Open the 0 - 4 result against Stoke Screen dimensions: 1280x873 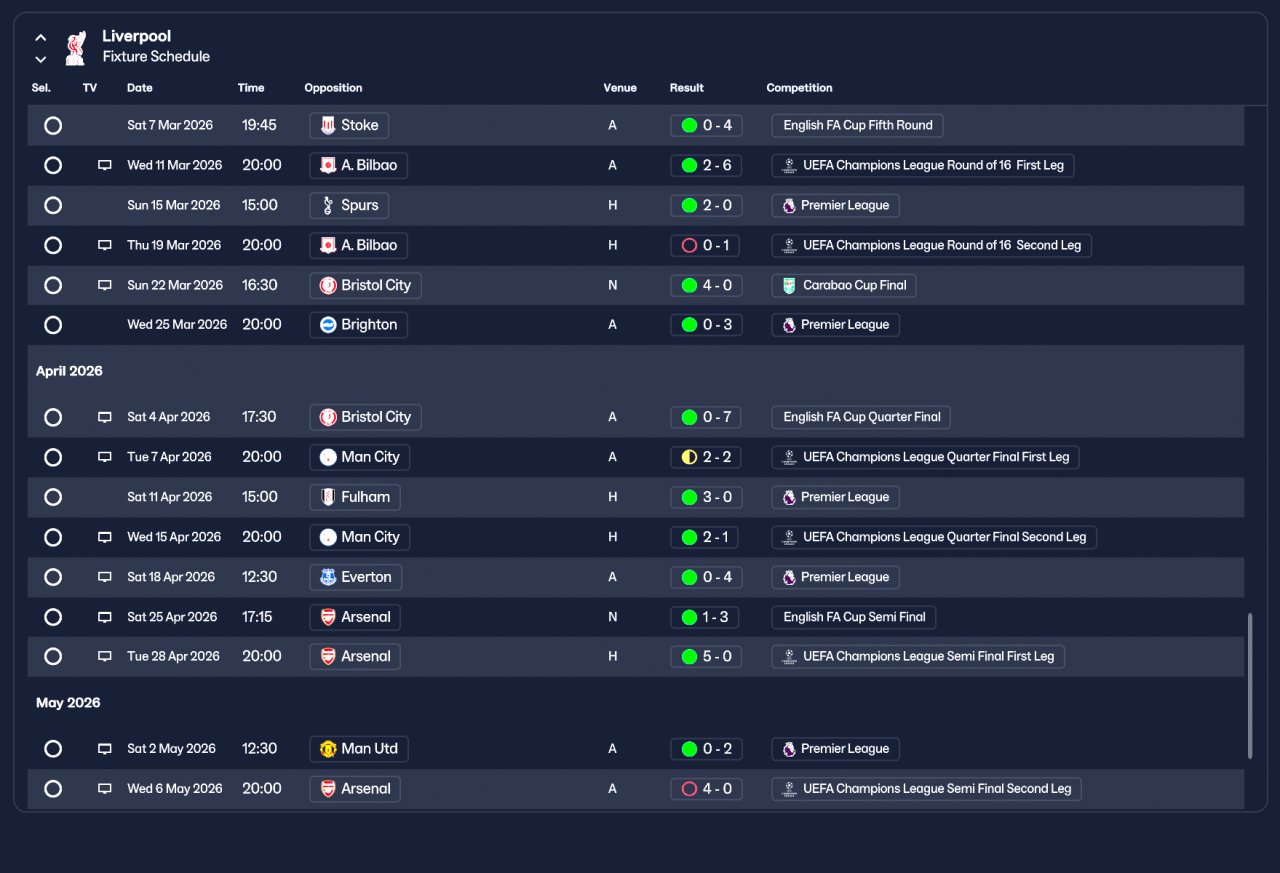click(x=706, y=125)
